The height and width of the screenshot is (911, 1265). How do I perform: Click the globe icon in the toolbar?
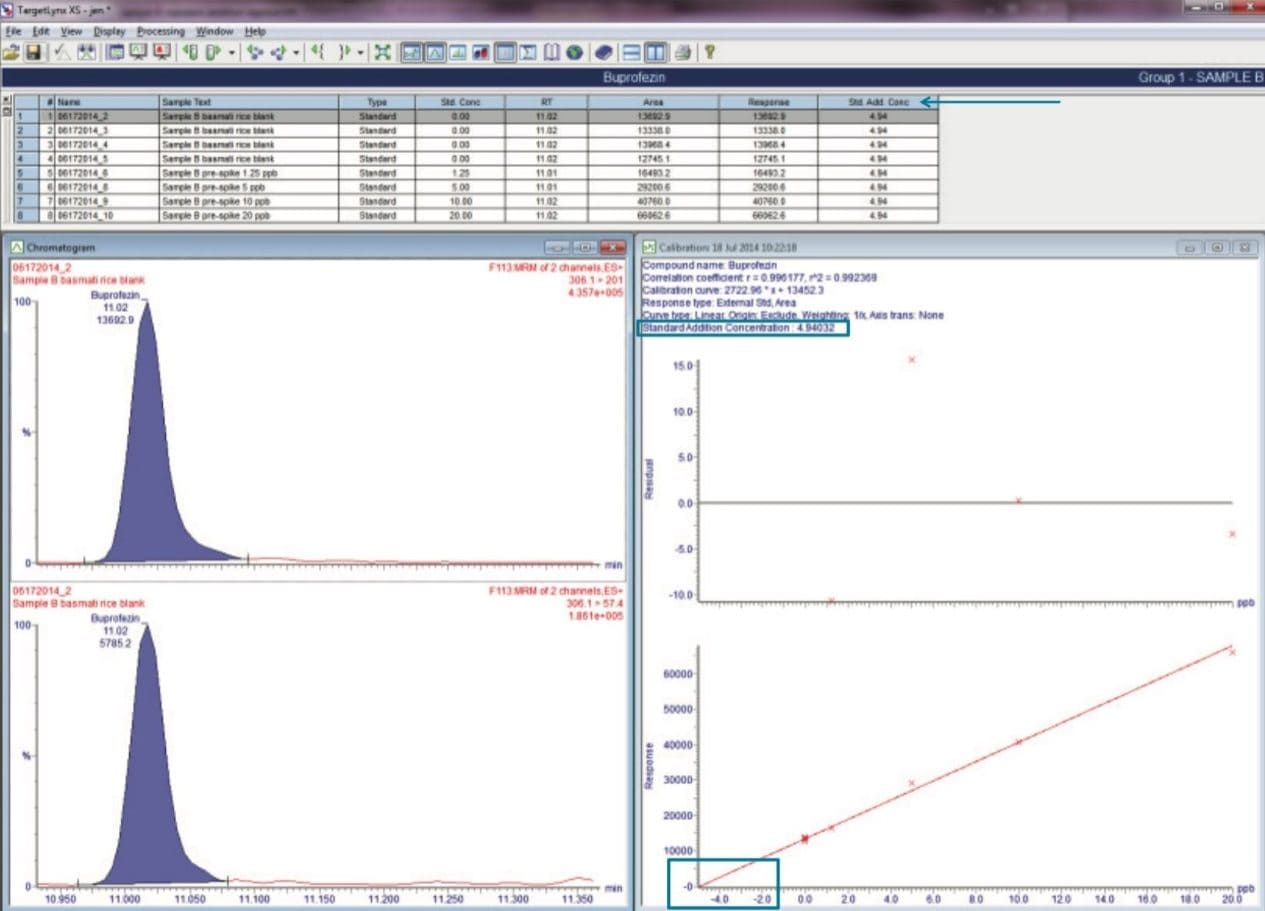(x=575, y=52)
